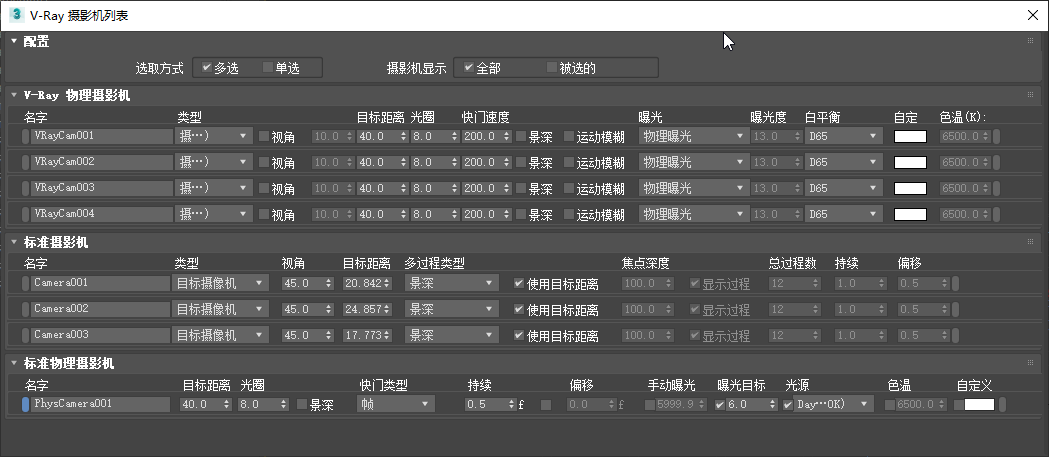Viewport: 1049px width, 457px height.
Task: Toggle 视角 checkbox for VRayCam003
Action: coord(264,189)
